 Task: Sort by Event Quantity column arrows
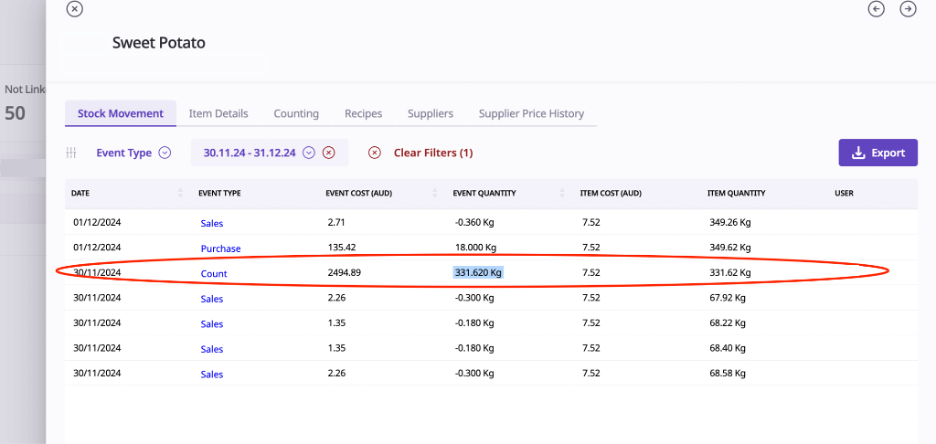(x=563, y=193)
